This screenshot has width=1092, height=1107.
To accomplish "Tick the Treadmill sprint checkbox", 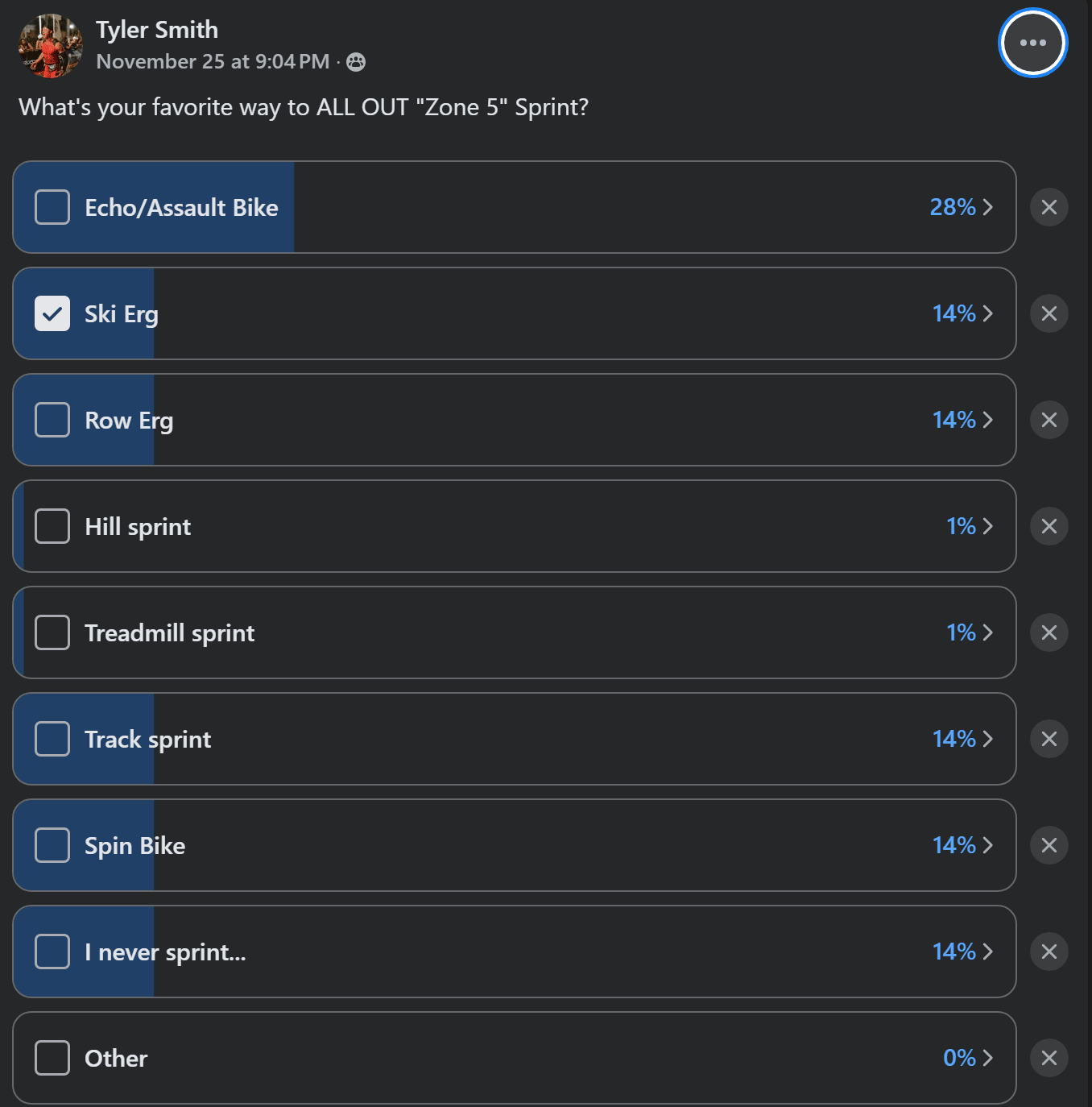I will click(52, 632).
